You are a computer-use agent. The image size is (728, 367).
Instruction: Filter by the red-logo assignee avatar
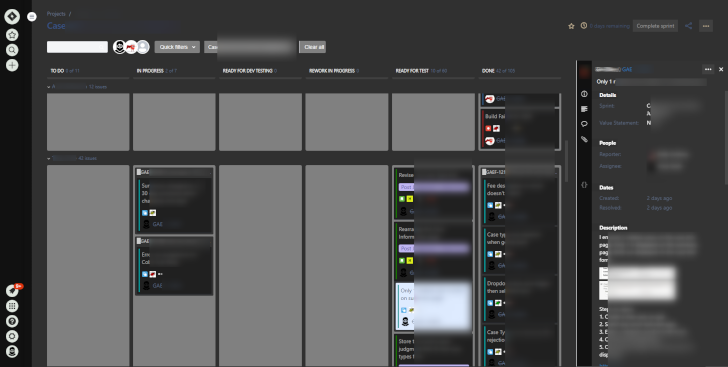(x=131, y=47)
